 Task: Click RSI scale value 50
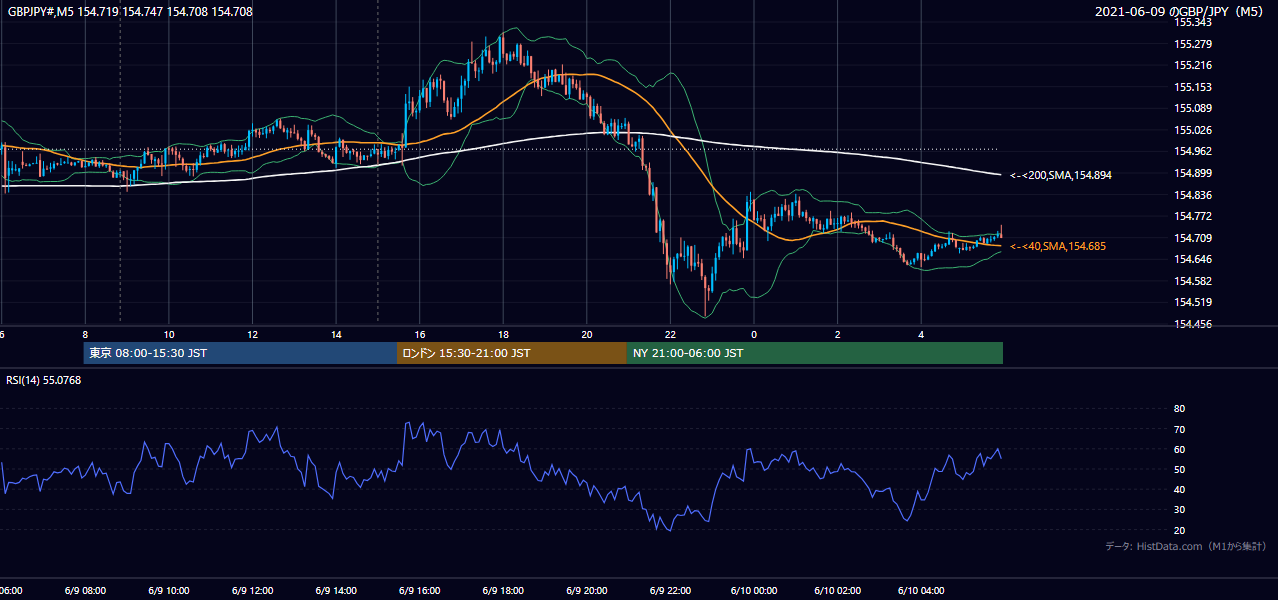[1179, 470]
